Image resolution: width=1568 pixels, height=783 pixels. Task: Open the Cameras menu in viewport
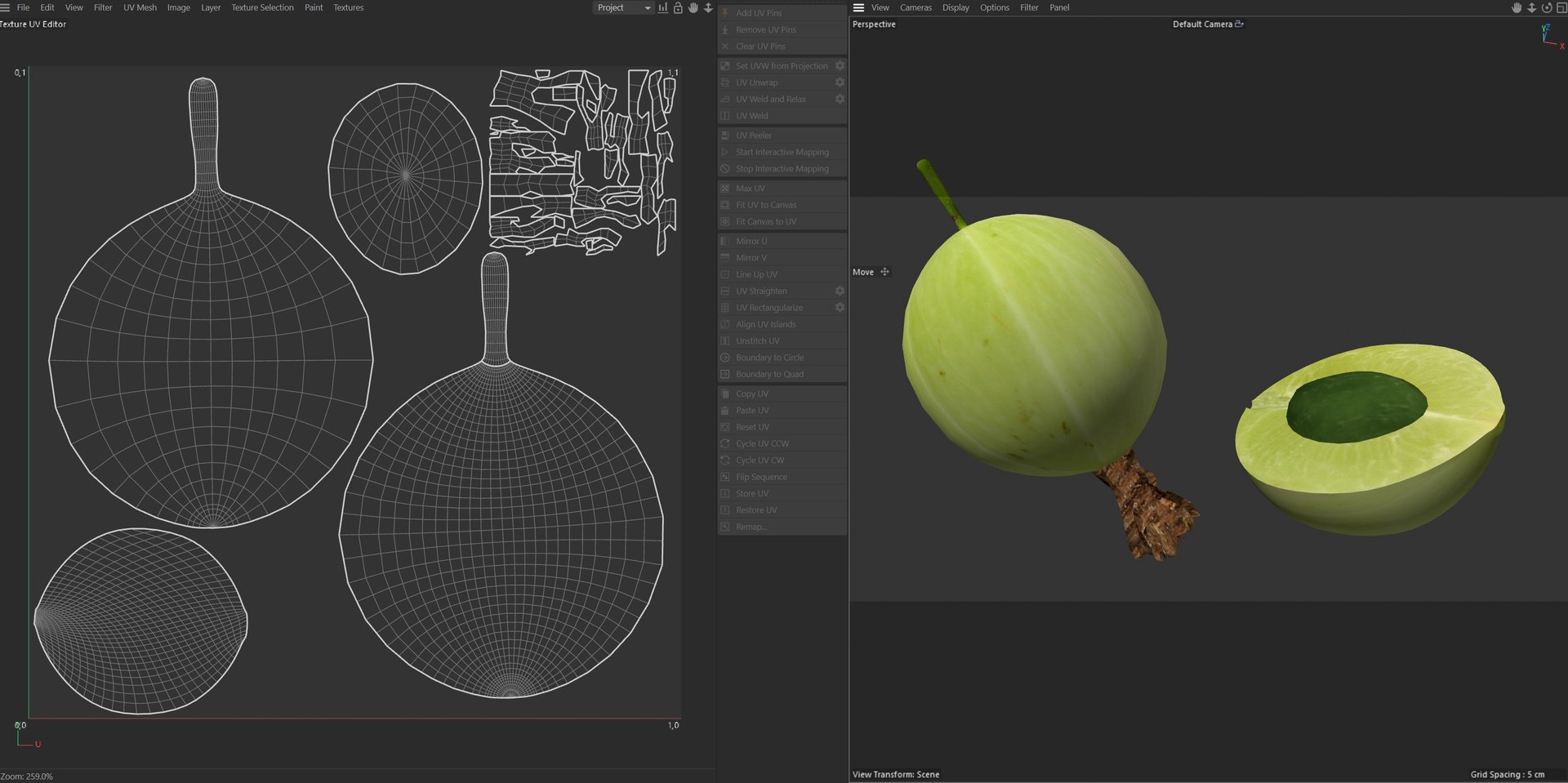click(x=915, y=7)
